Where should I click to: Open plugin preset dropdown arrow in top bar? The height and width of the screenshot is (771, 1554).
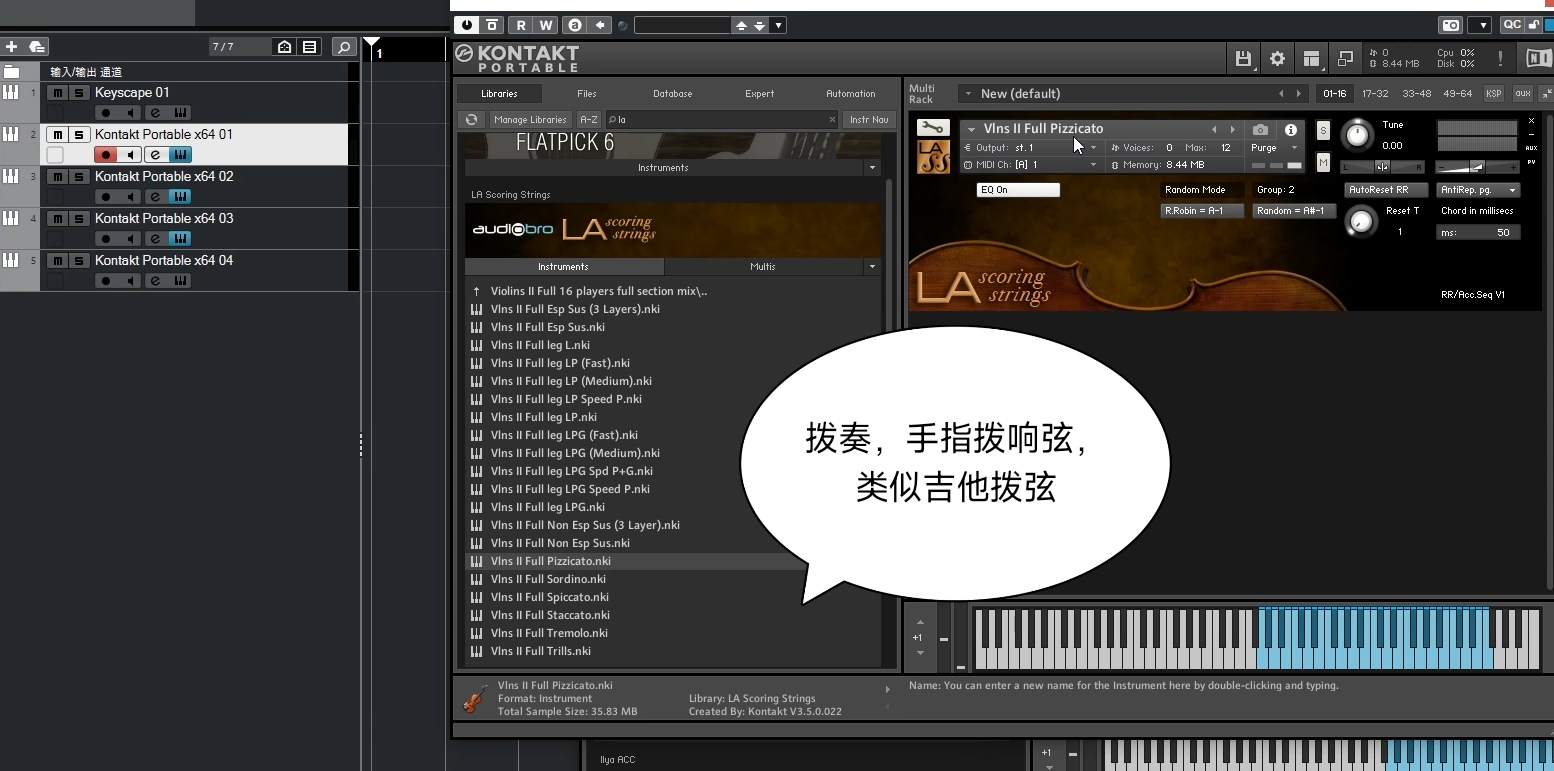778,25
